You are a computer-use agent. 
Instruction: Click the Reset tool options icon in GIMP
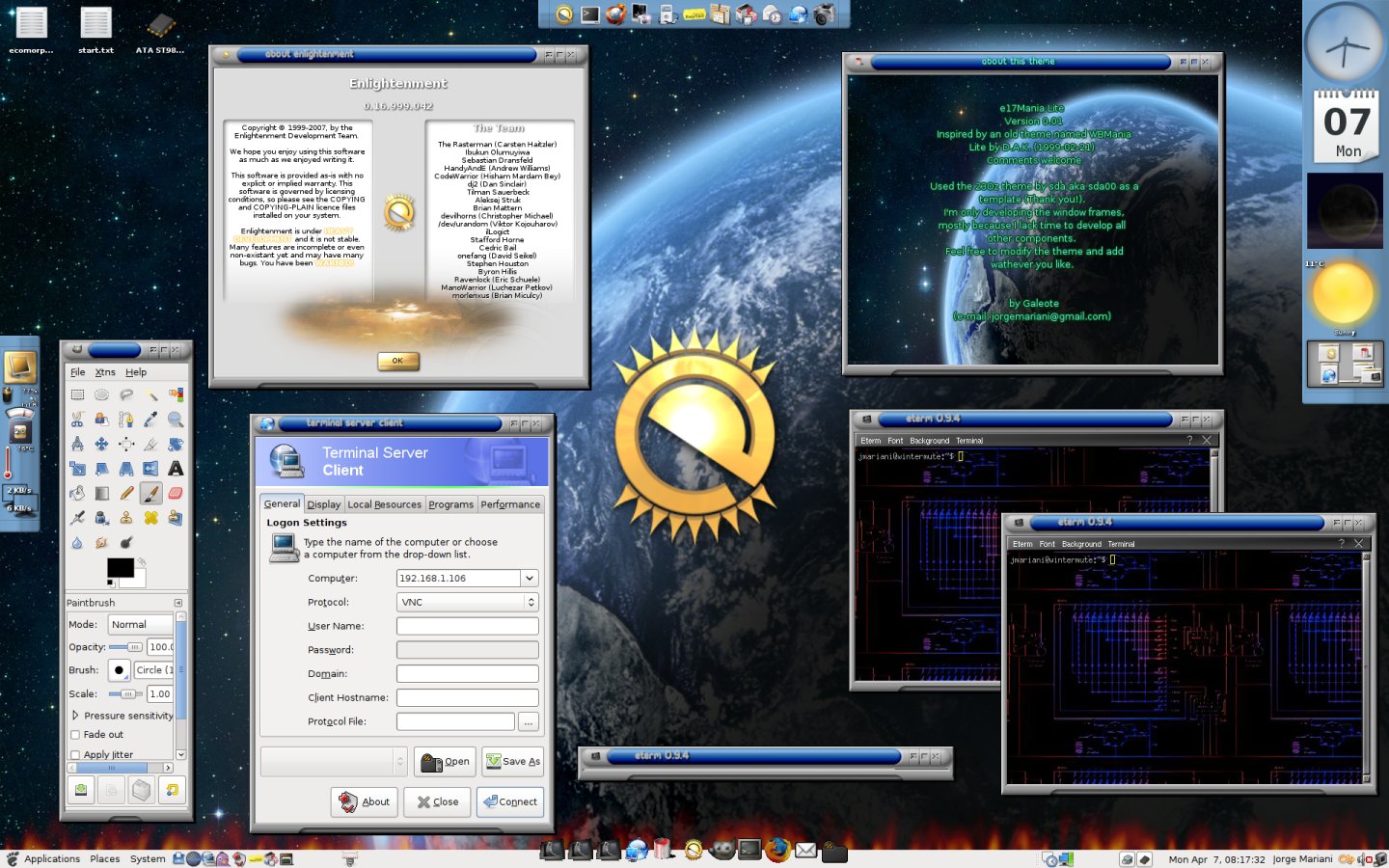172,790
